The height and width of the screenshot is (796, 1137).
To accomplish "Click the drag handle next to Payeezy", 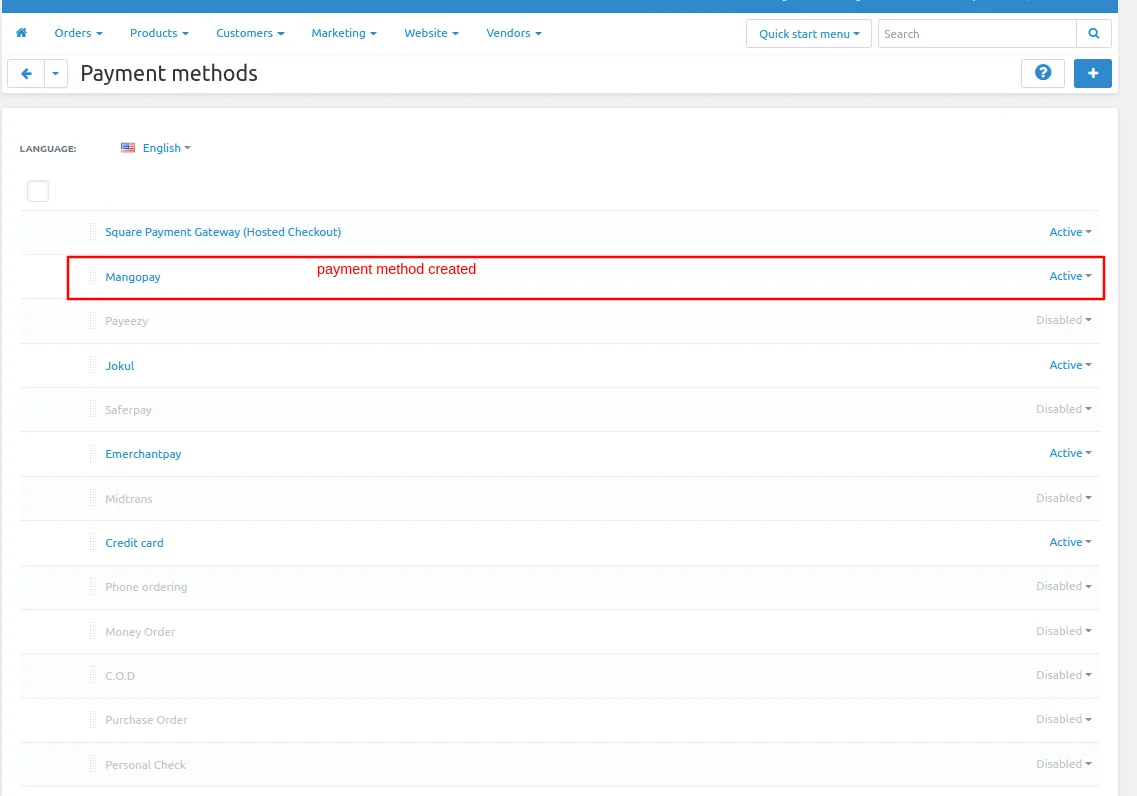I will [93, 320].
